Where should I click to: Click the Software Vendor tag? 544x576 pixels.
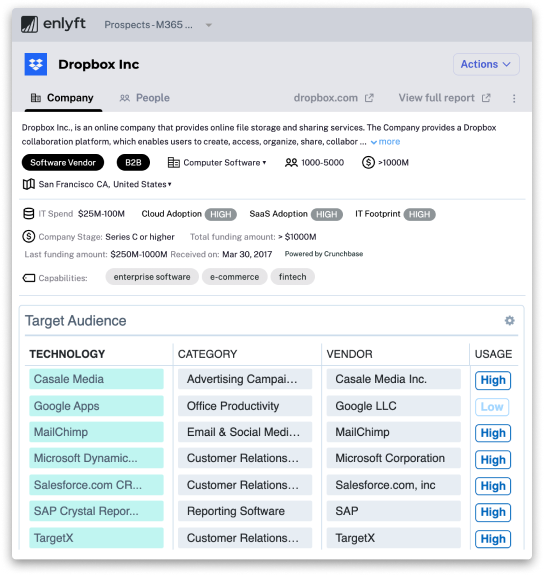tap(63, 163)
